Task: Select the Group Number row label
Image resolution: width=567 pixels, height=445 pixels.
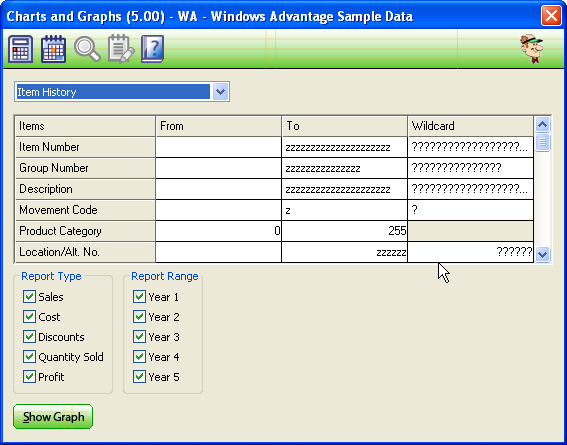Action: 85,168
